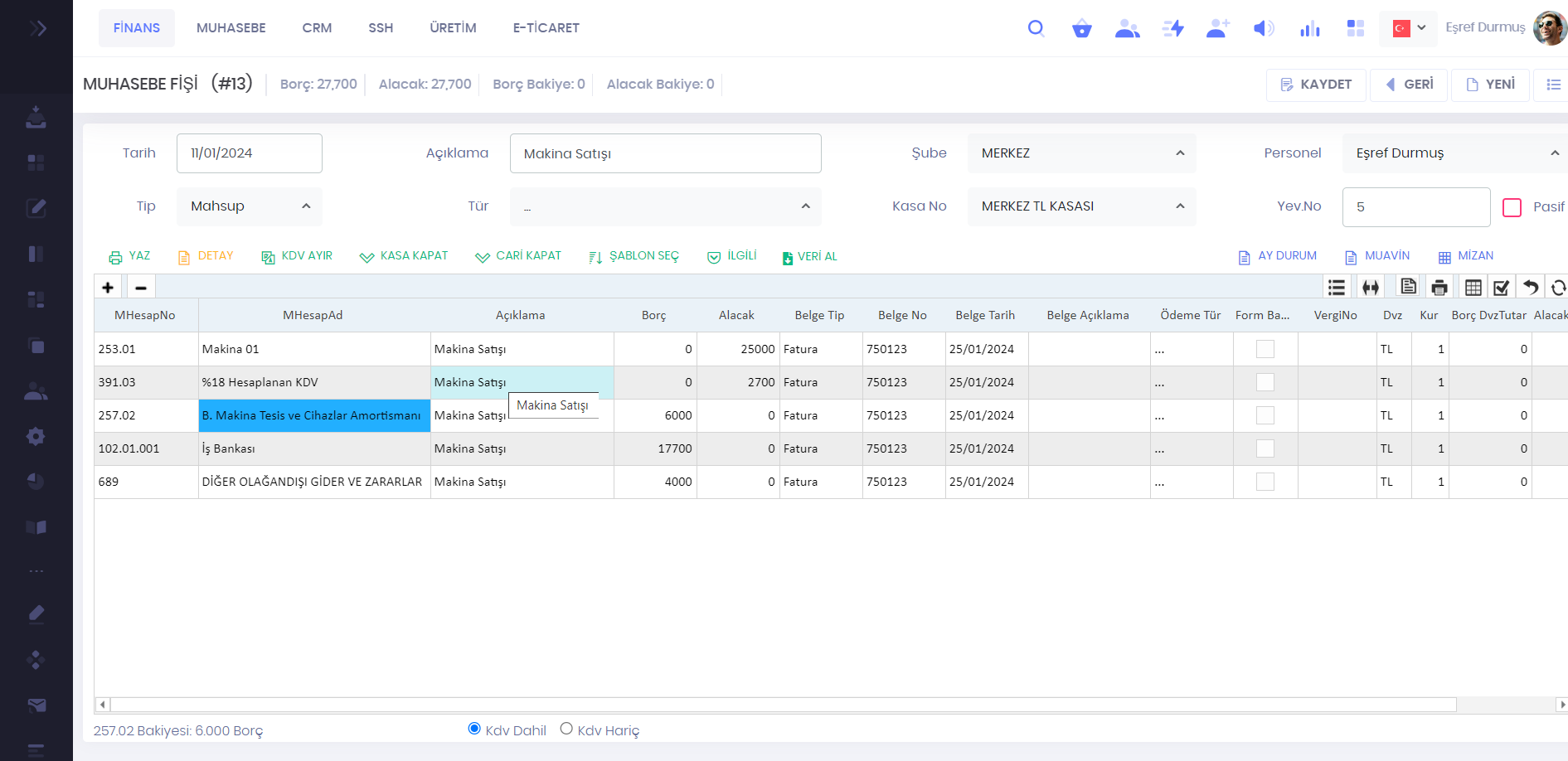
Task: Click the KDV AYIR button
Action: [297, 256]
